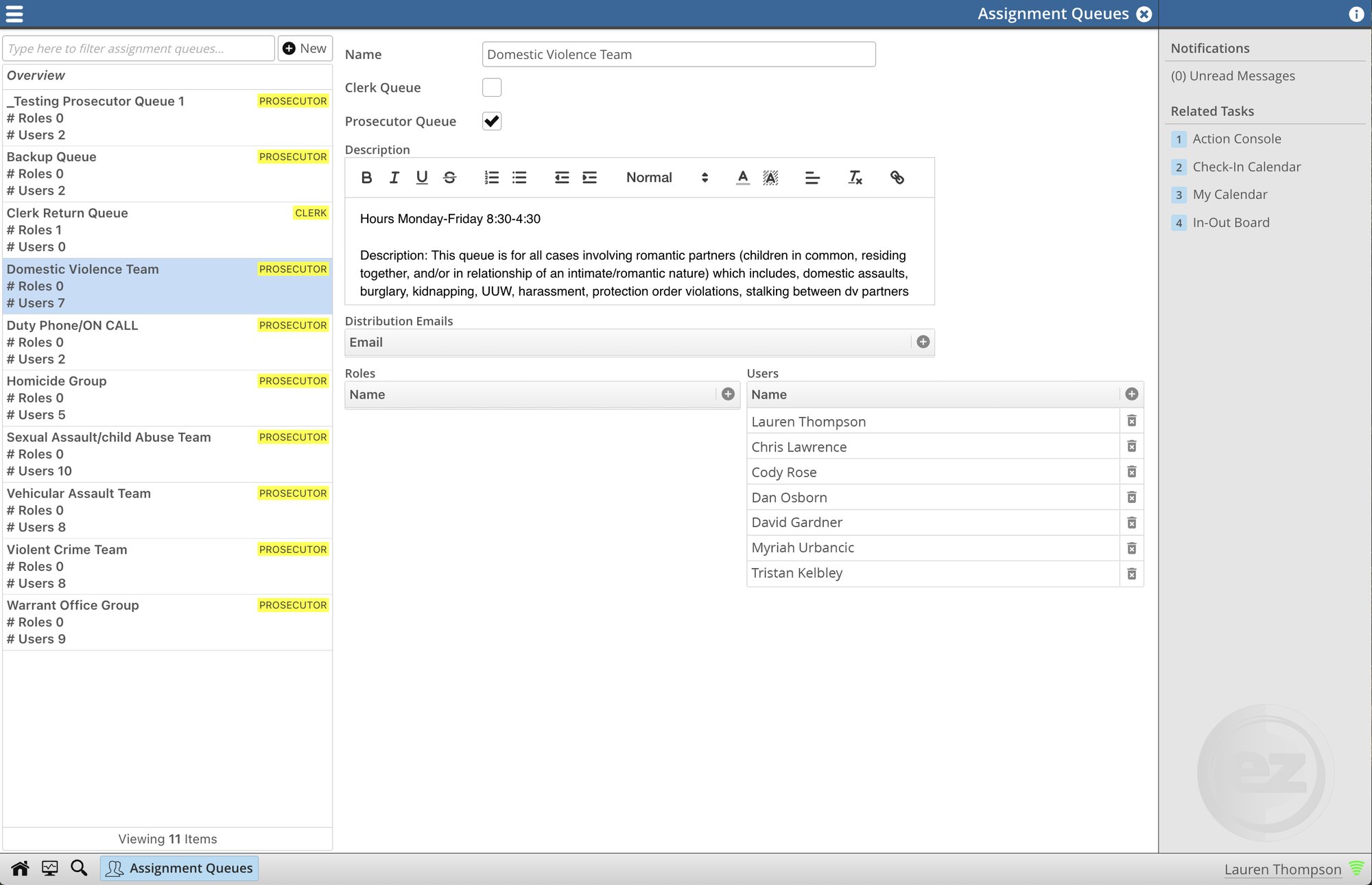Viewport: 1372px width, 885px height.
Task: Remove Dan Osborn from the queue
Action: pos(1132,497)
